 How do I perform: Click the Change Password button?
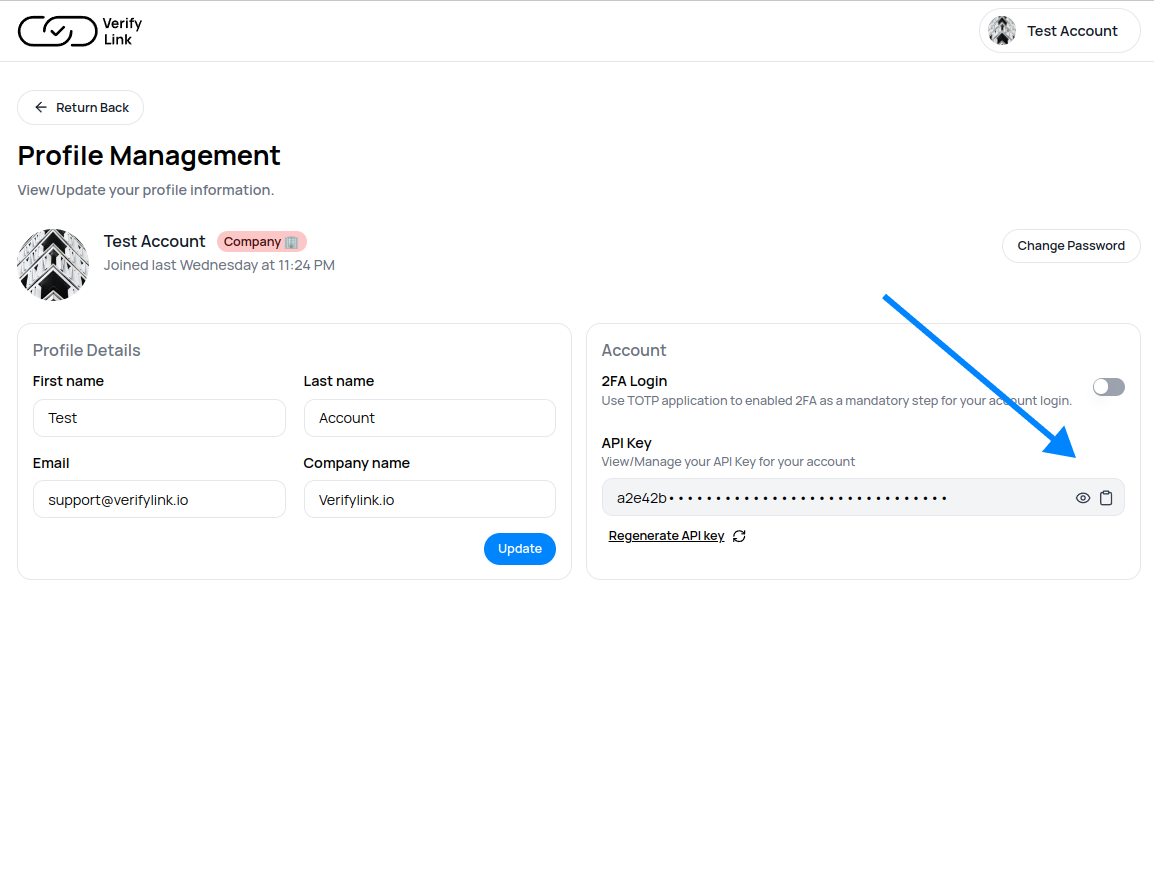[1070, 246]
